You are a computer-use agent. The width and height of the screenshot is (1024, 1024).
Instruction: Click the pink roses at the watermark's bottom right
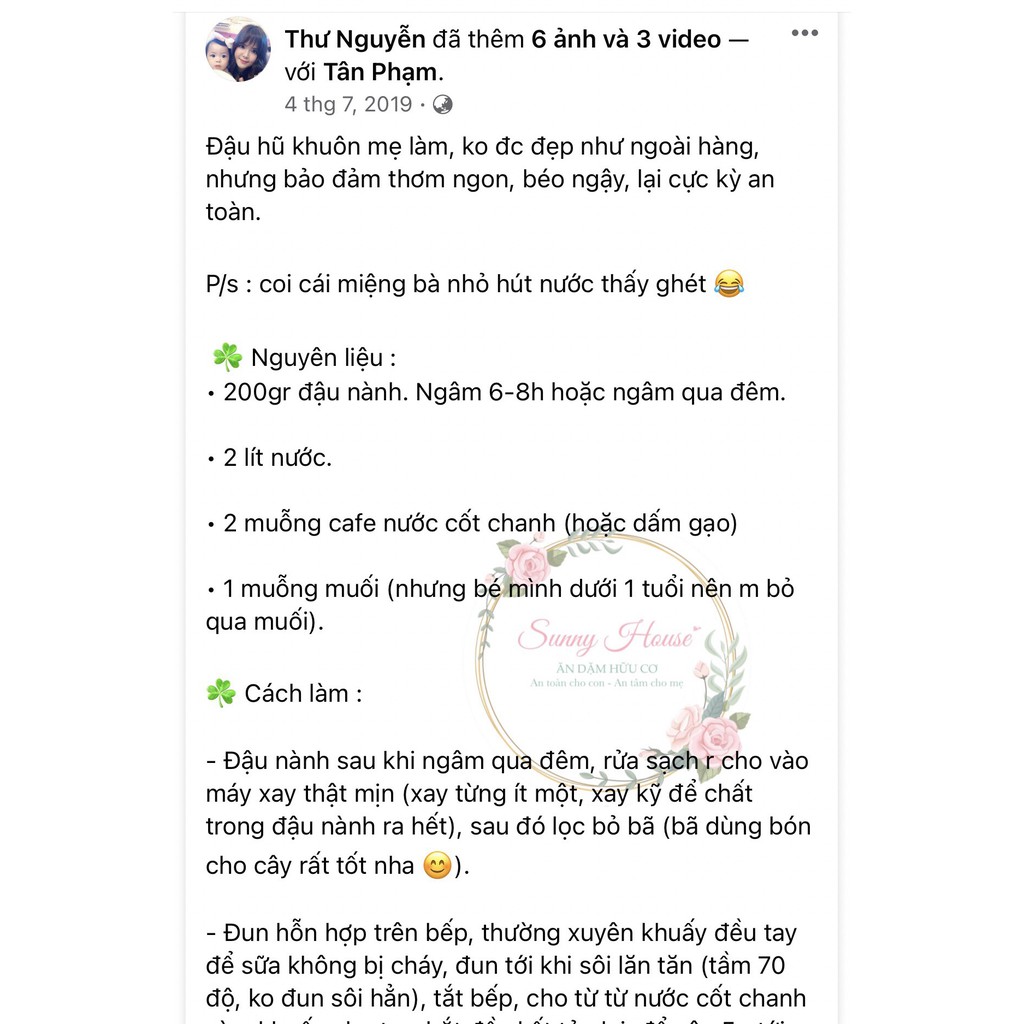[709, 733]
